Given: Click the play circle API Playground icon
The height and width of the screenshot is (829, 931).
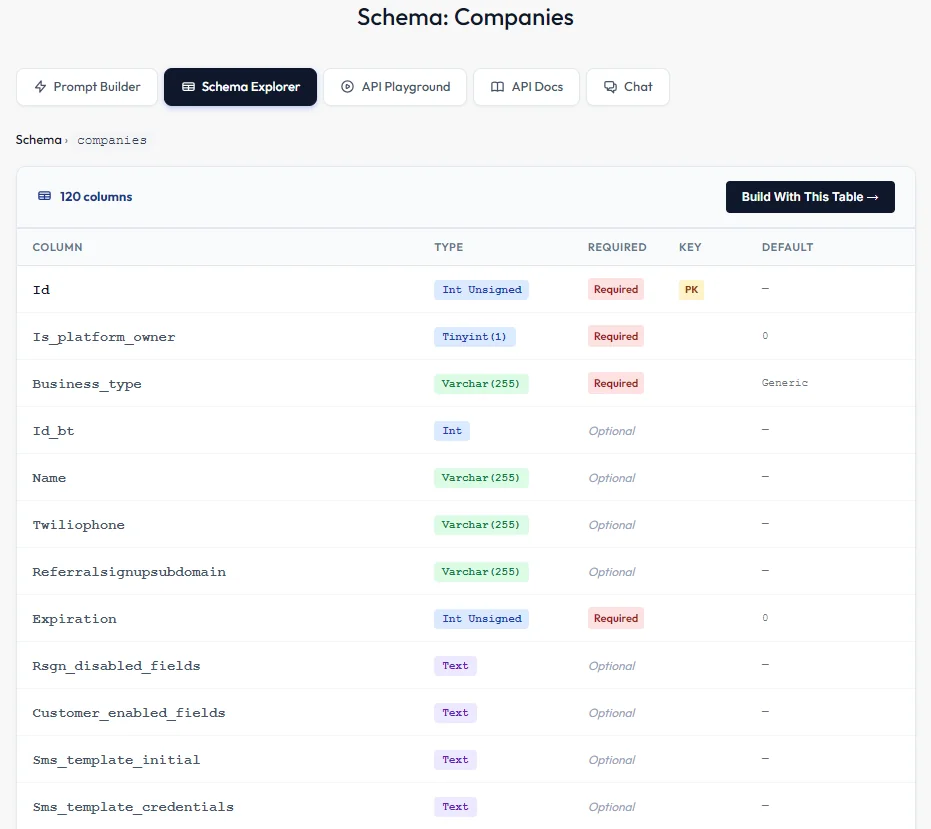Looking at the screenshot, I should (x=347, y=87).
